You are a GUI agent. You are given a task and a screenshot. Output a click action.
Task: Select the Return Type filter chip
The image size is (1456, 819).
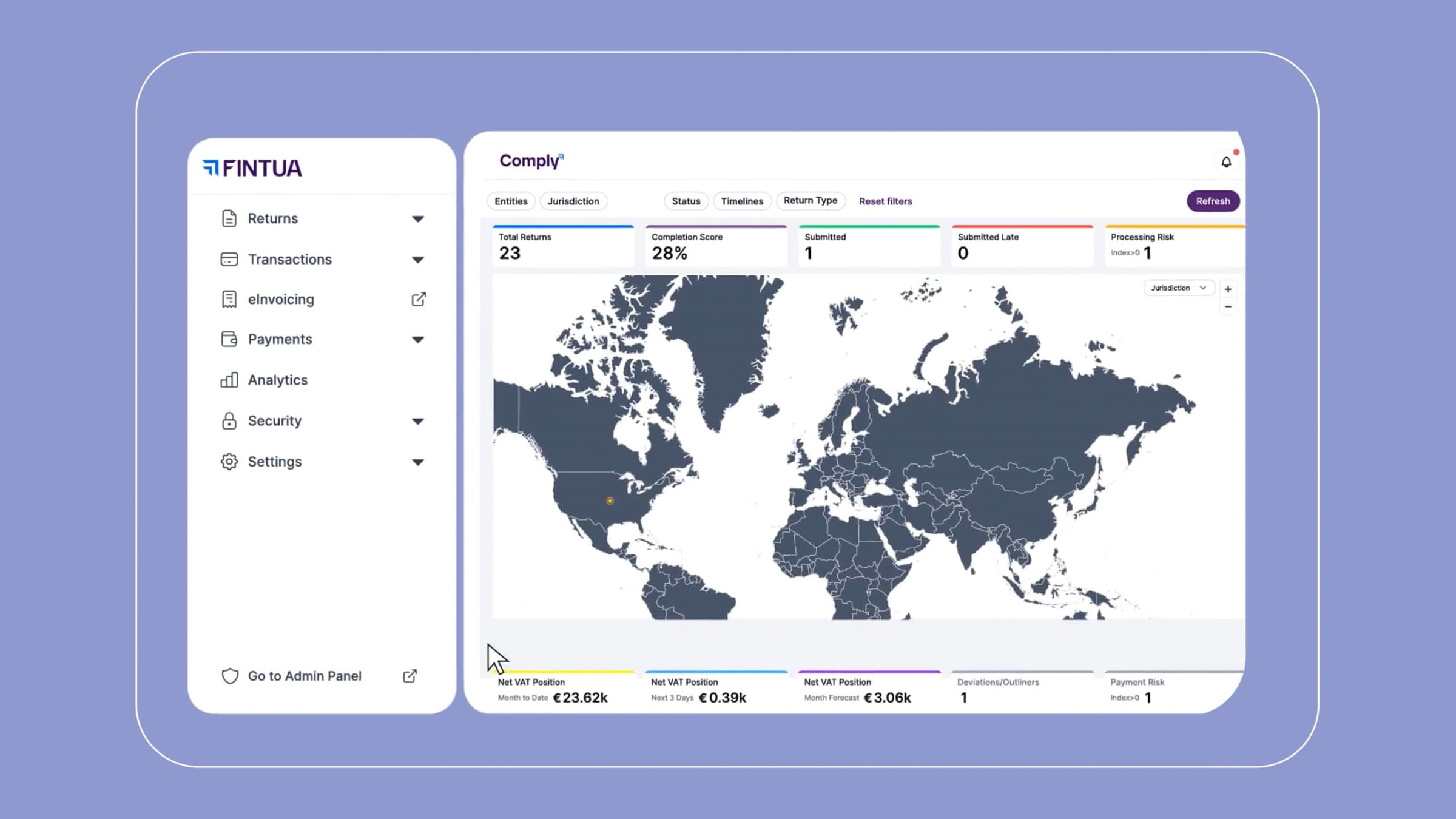810,201
